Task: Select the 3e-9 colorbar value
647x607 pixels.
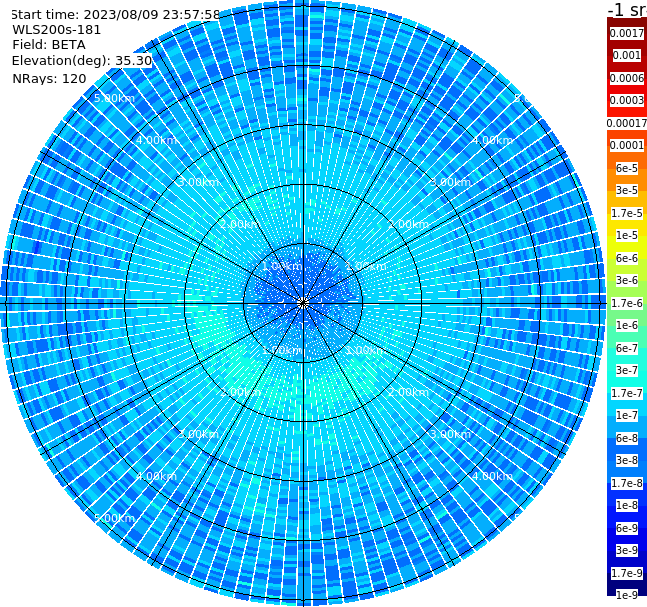Action: (627, 550)
